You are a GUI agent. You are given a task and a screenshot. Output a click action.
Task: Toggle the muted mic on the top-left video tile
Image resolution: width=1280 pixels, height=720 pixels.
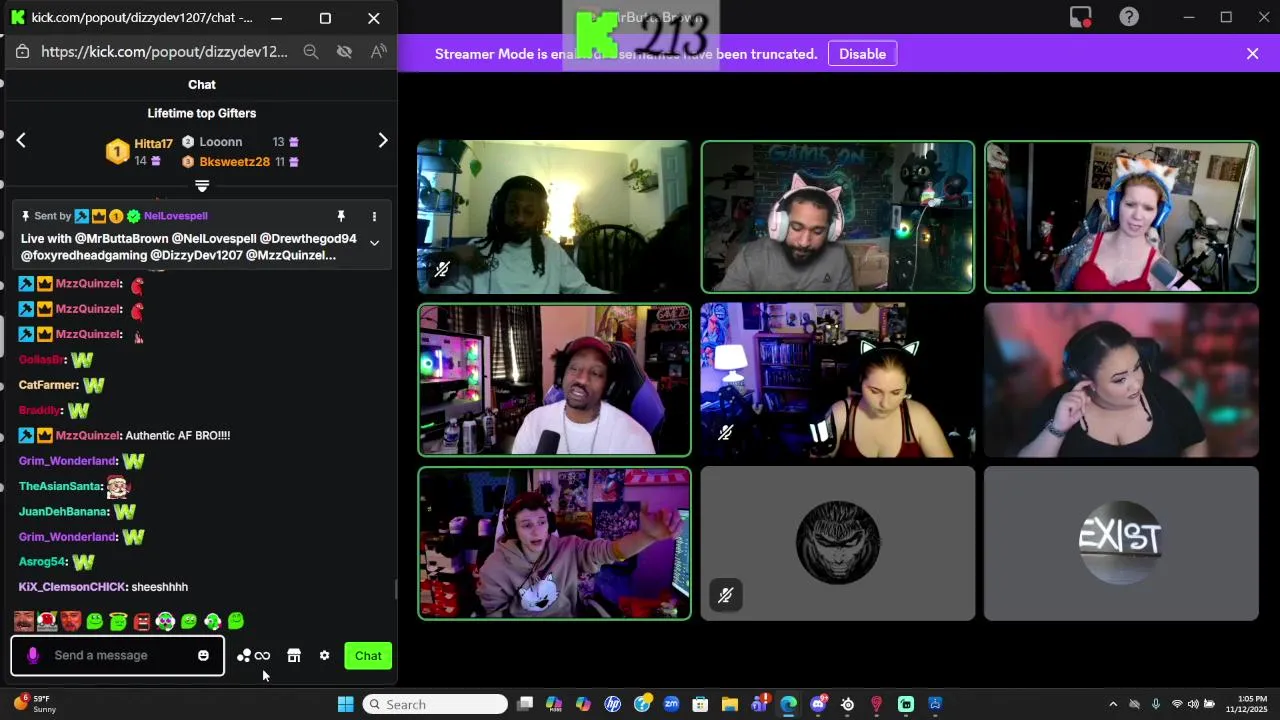coord(442,269)
